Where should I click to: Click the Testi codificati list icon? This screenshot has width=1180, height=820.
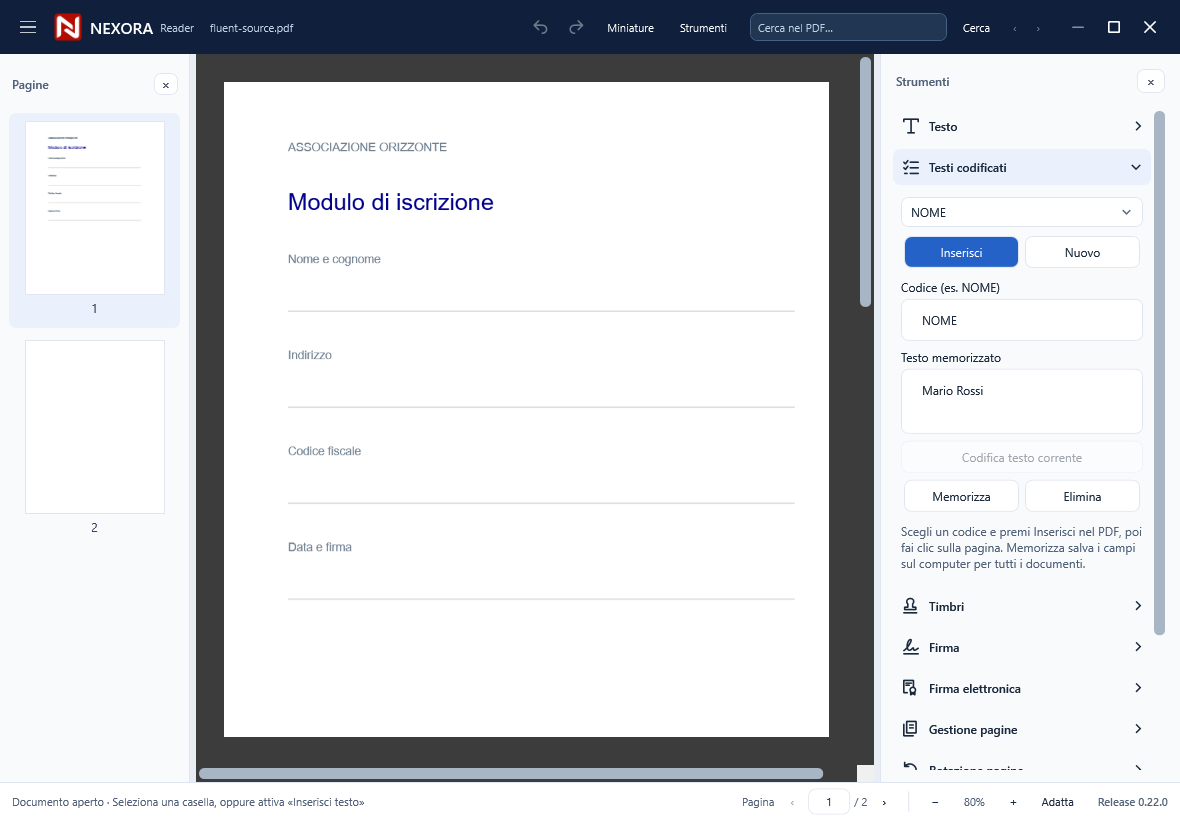[x=911, y=168]
